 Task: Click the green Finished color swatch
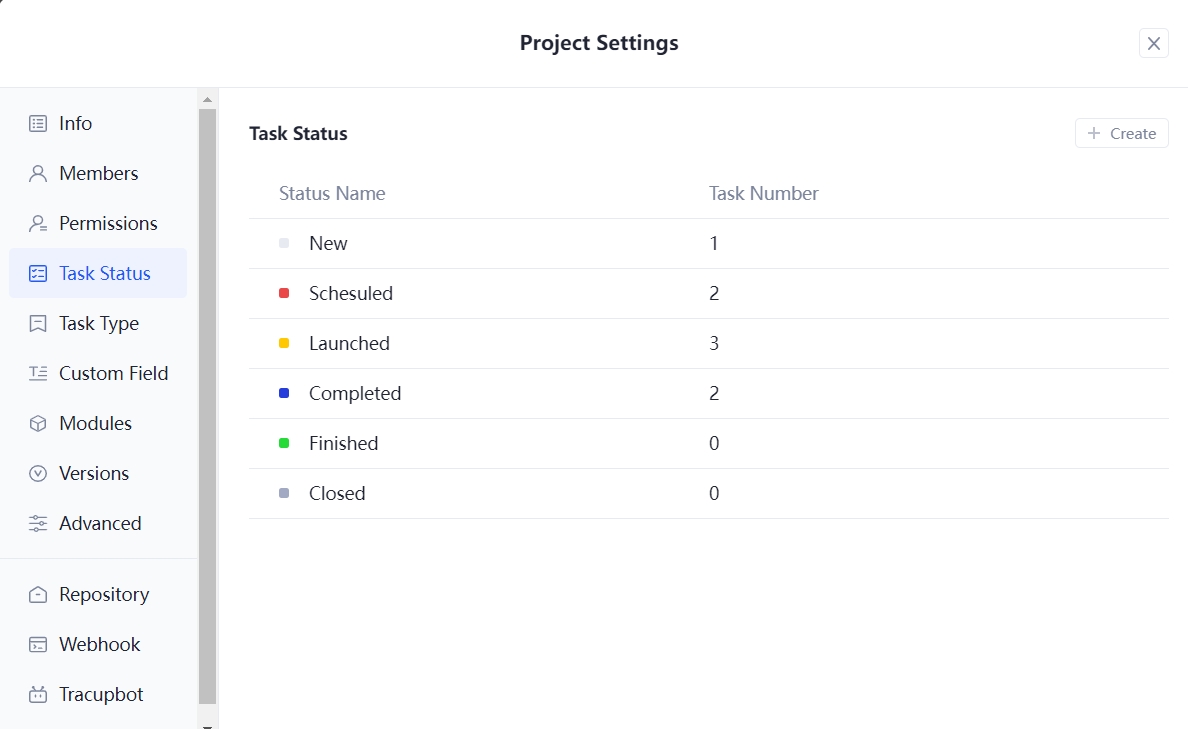coord(284,443)
